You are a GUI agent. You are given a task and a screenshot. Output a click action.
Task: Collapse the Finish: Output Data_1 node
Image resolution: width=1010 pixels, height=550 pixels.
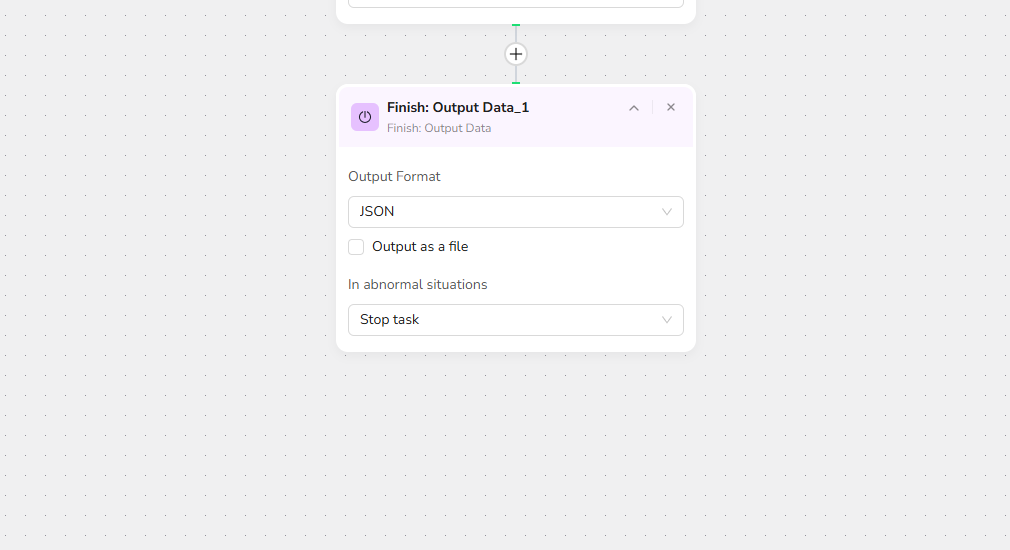coord(634,108)
